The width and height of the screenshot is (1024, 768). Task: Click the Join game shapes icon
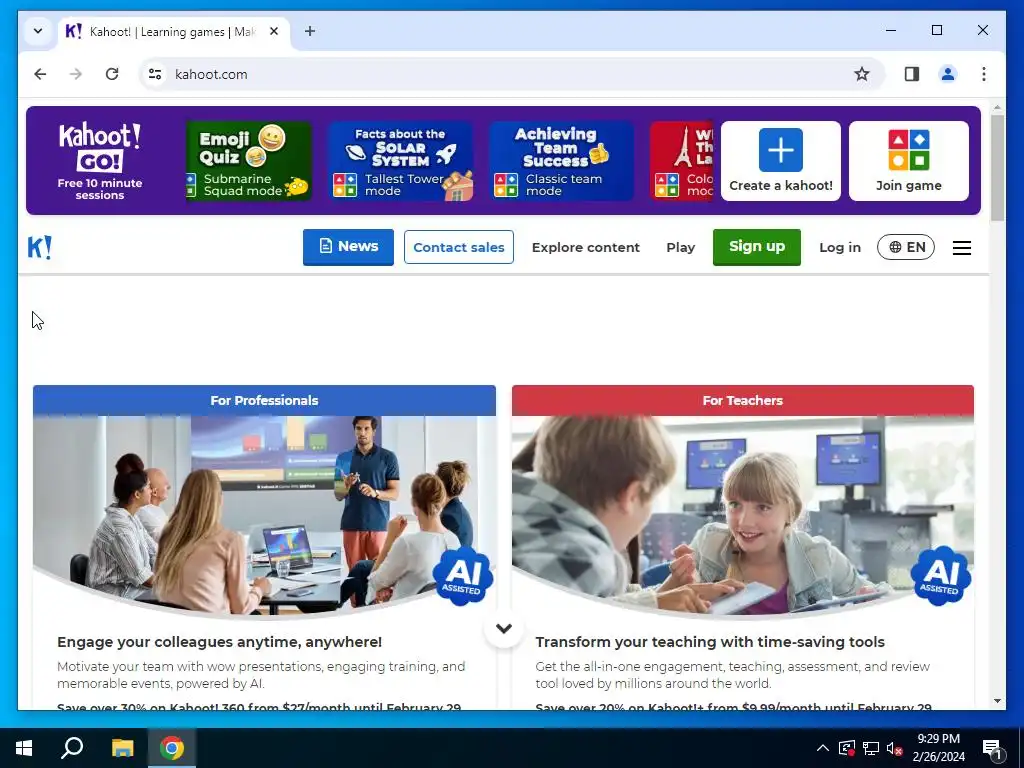coord(908,150)
